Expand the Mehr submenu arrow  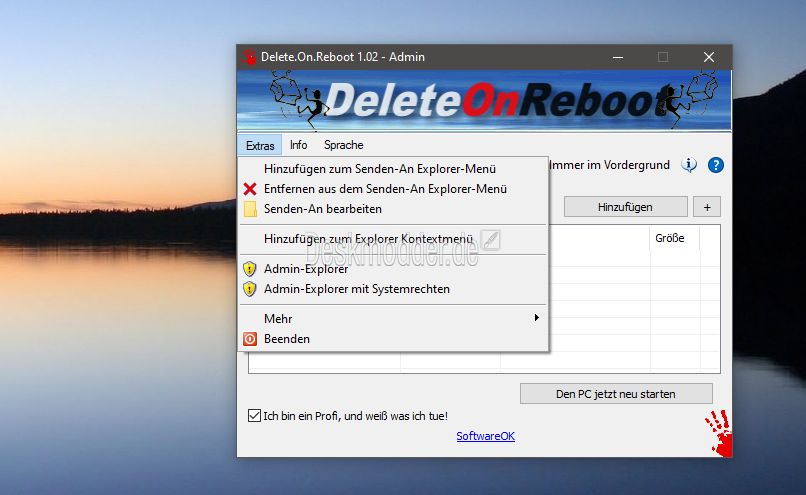[536, 318]
